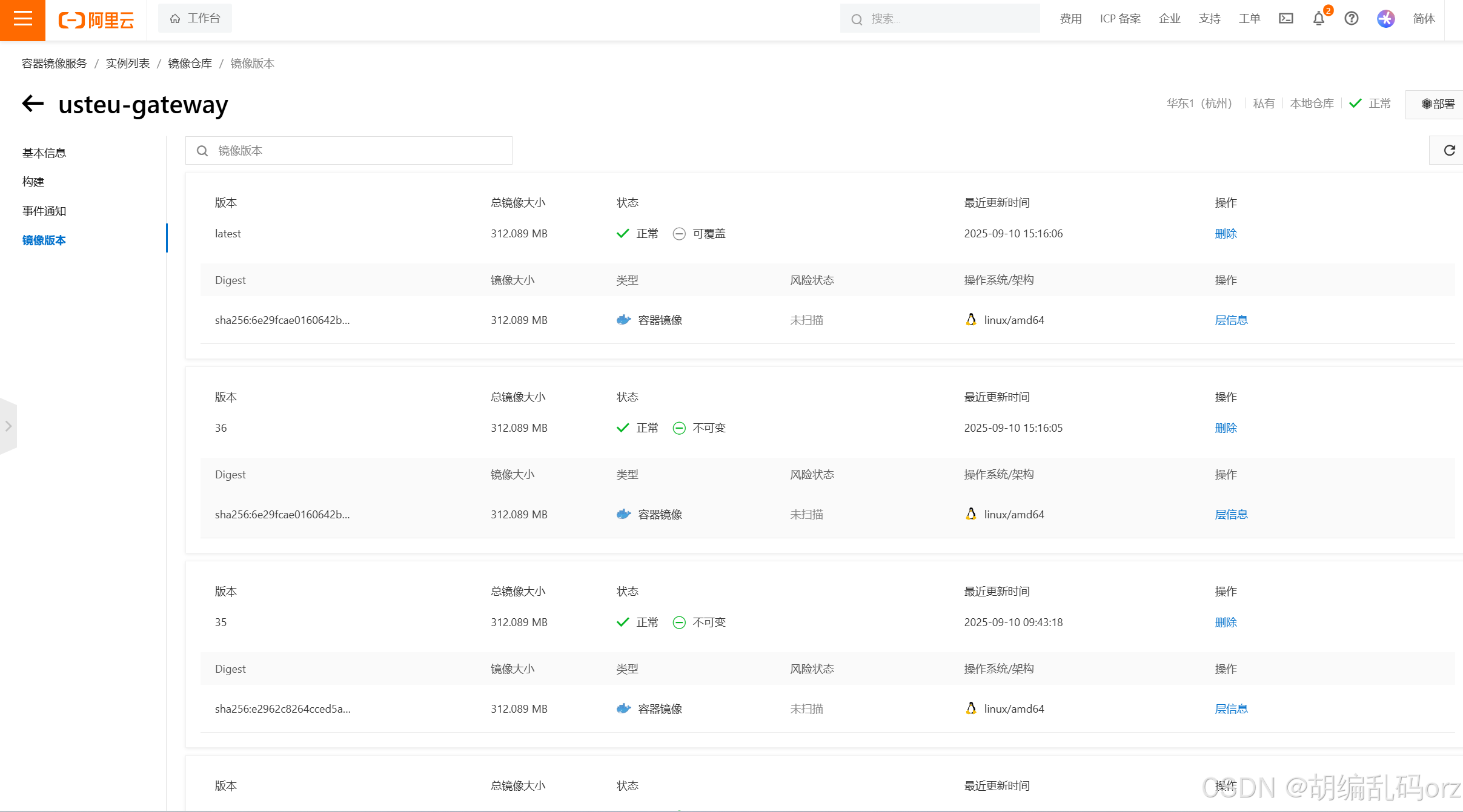
Task: Open the 工单 top menu
Action: 1249,19
